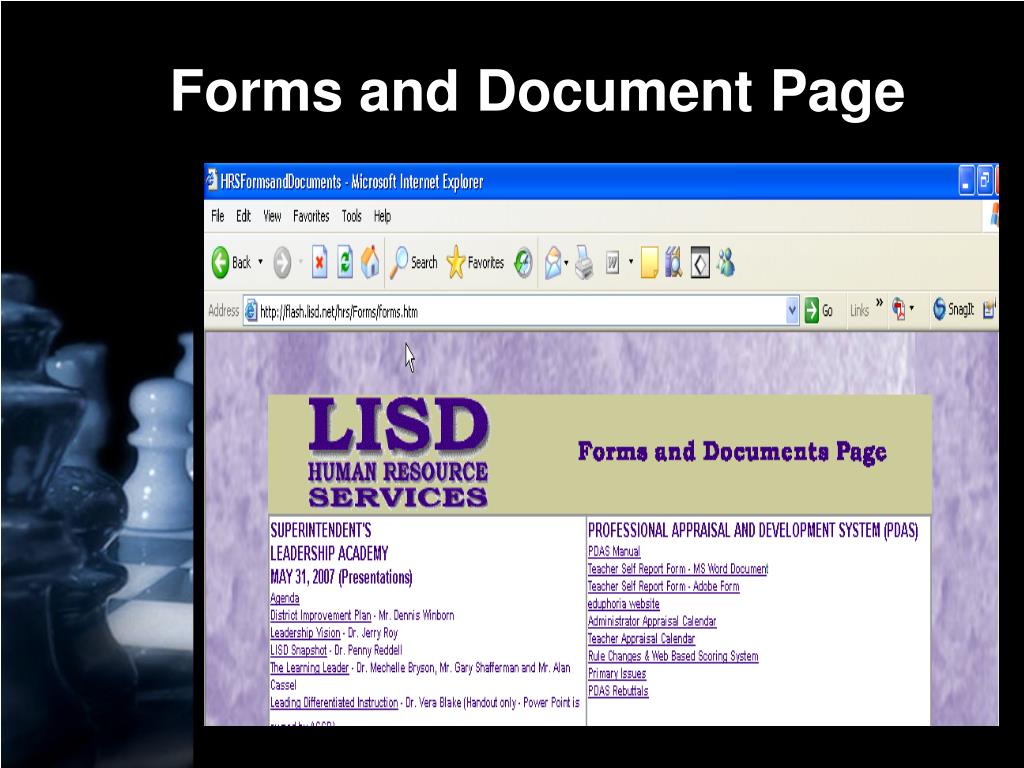Open the Favorites menu
This screenshot has height=768, width=1024.
tap(311, 216)
